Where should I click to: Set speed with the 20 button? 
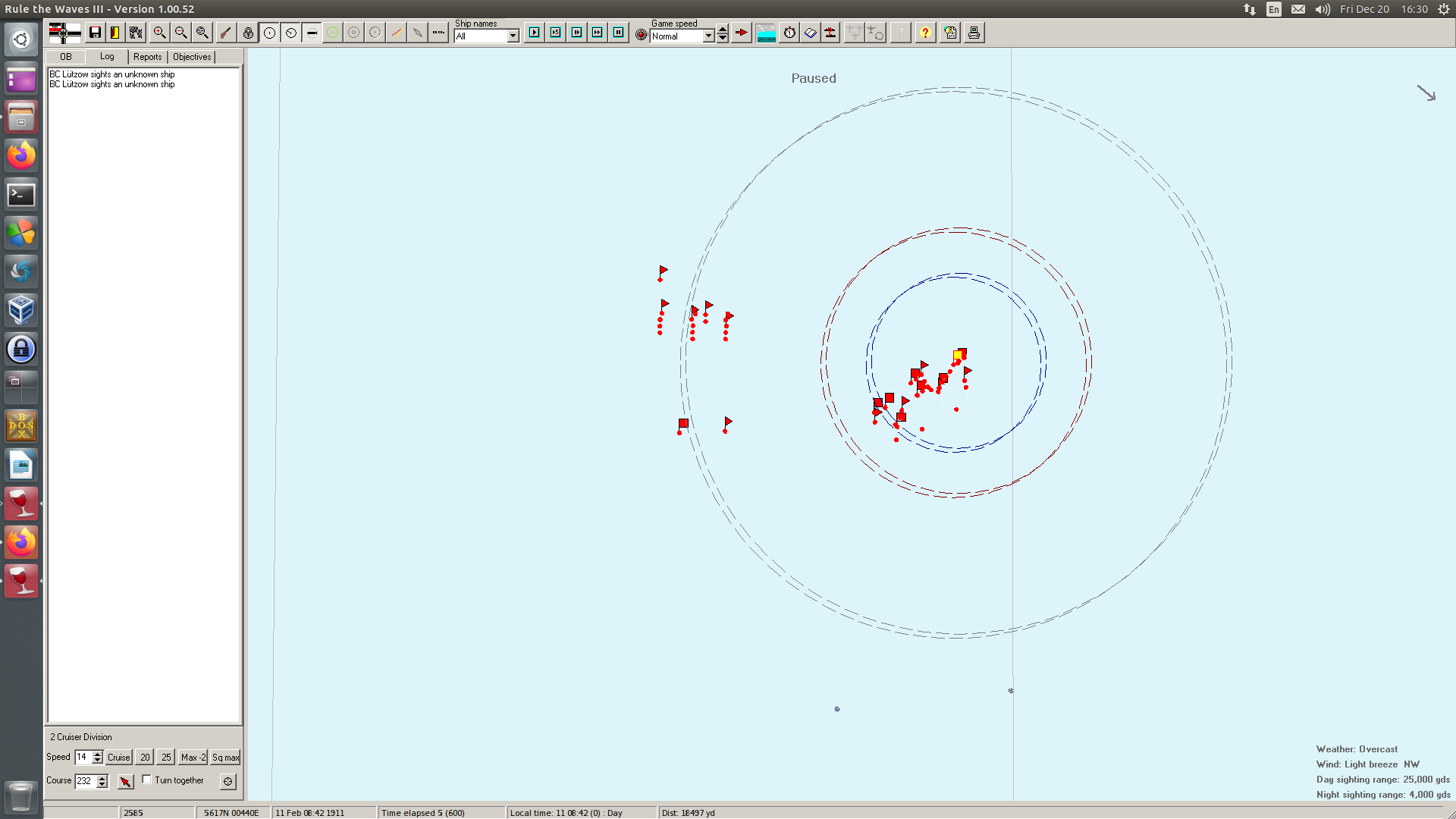tap(145, 757)
